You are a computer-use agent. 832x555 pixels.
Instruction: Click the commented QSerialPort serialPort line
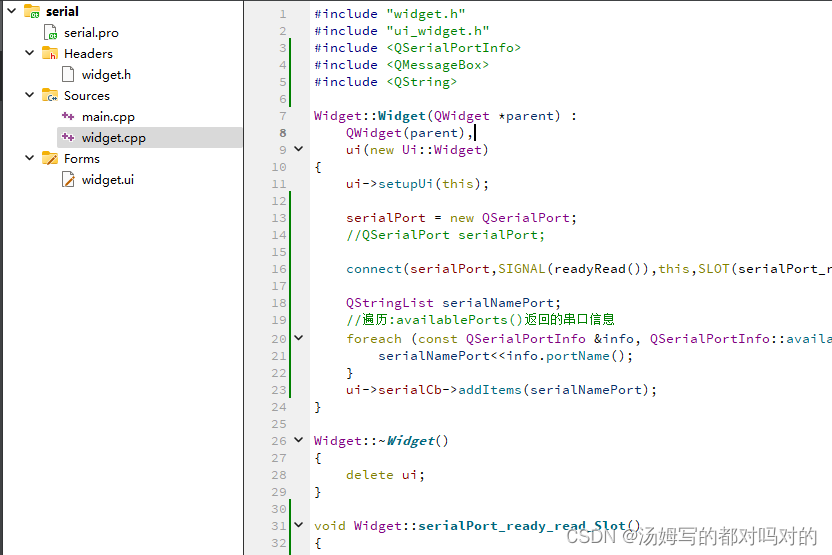point(446,235)
